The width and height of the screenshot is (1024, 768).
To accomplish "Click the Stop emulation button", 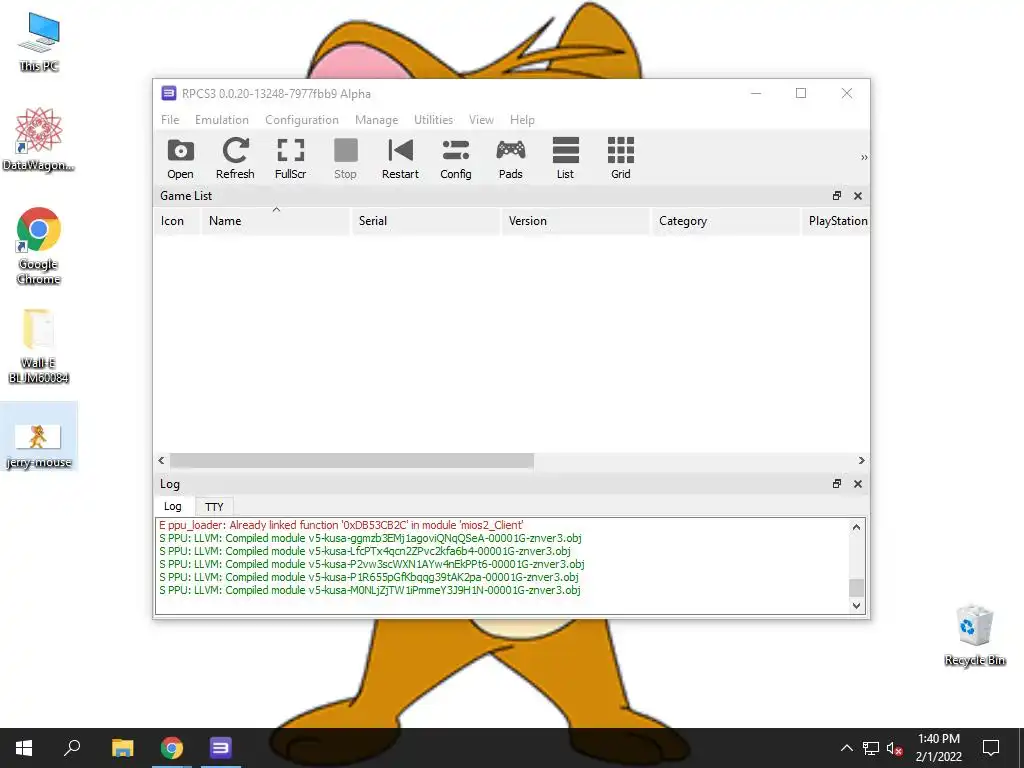I will [345, 157].
